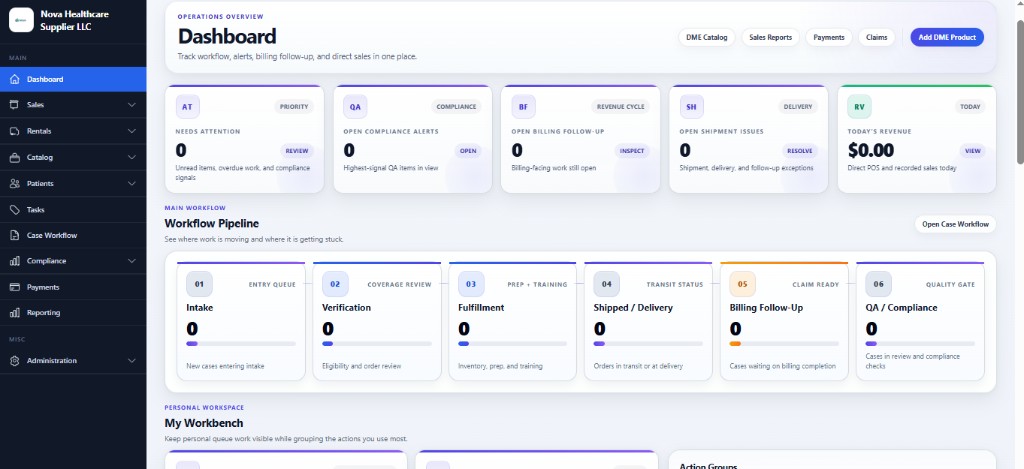This screenshot has width=1024, height=469.
Task: Click the My Workbench heading
Action: tap(204, 423)
